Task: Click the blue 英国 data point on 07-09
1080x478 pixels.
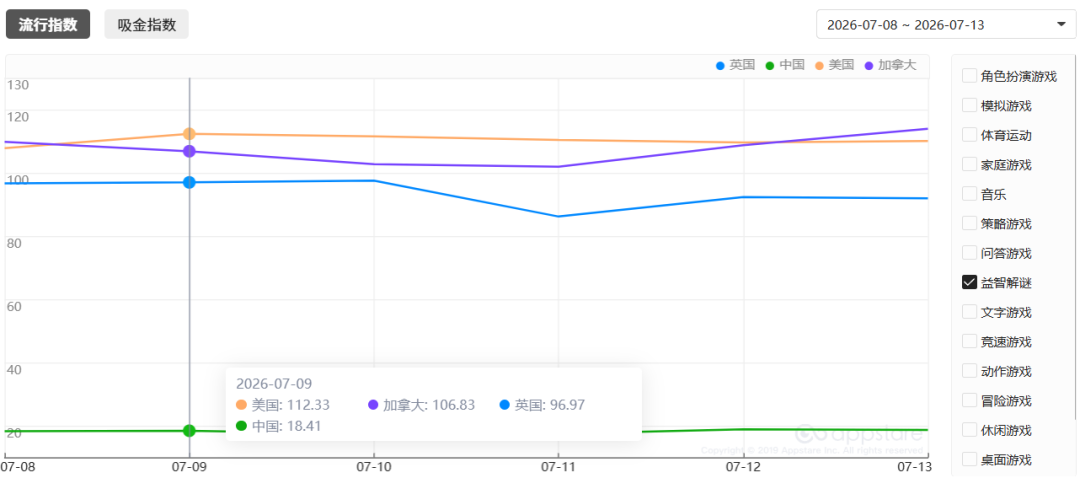Action: click(189, 182)
